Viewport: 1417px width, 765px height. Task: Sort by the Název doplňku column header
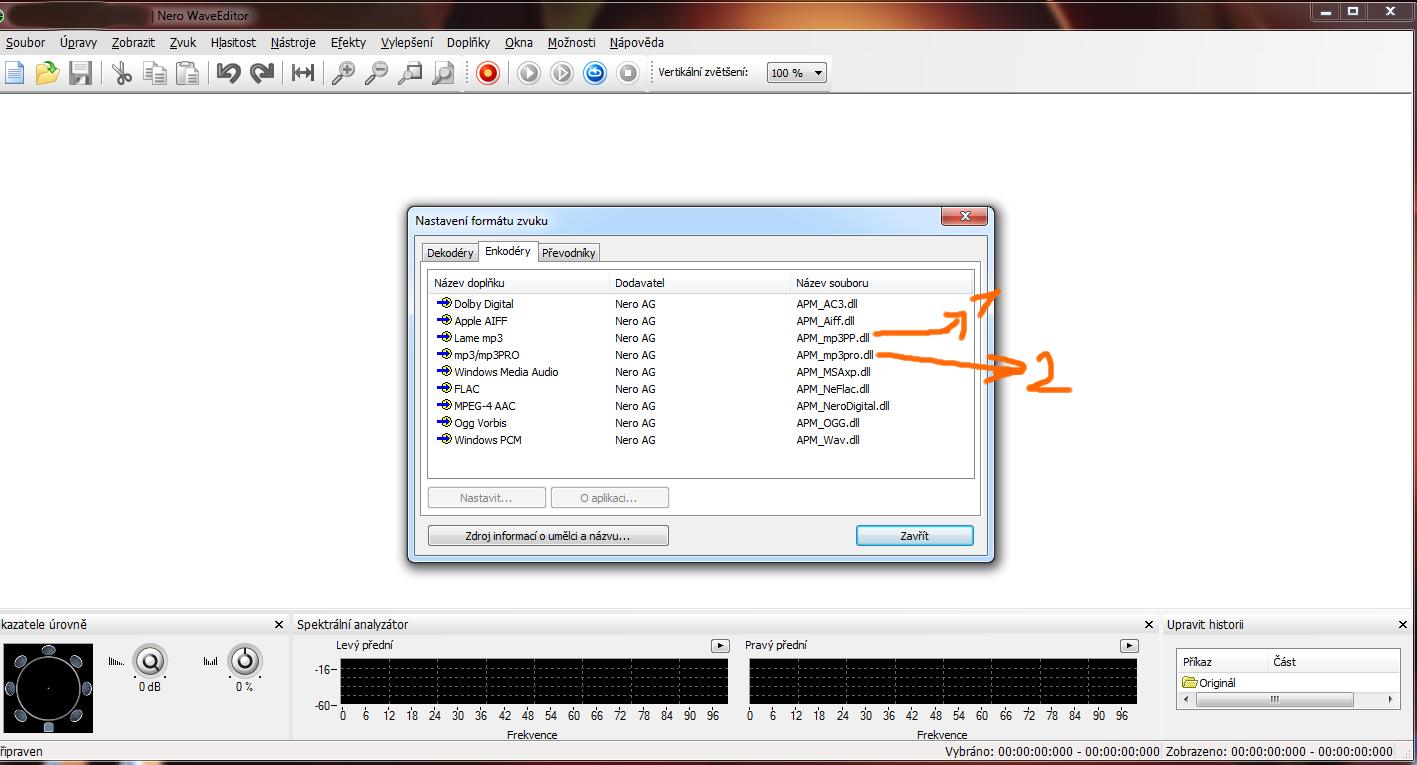(518, 283)
